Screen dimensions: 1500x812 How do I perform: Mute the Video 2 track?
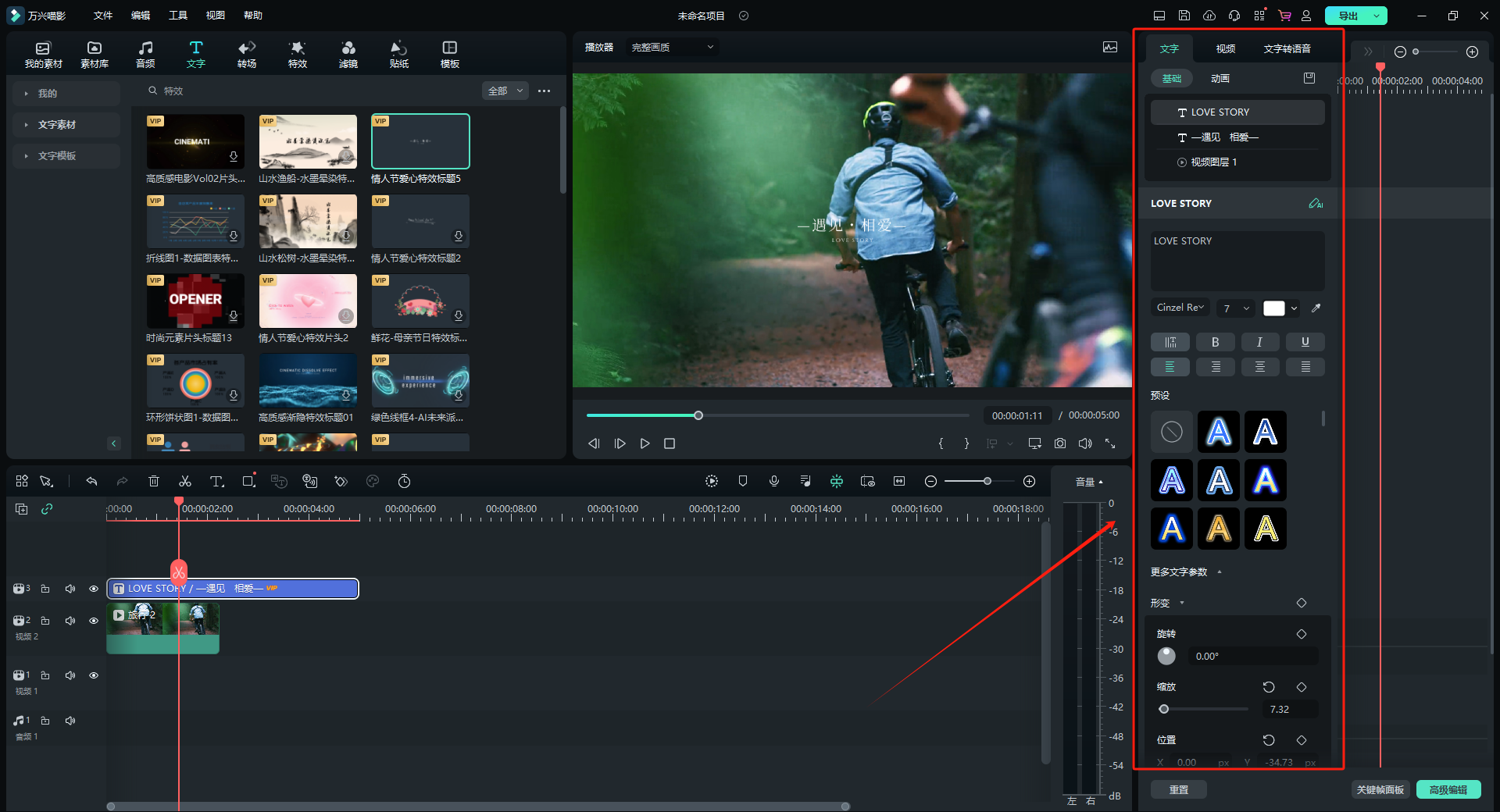click(x=70, y=621)
